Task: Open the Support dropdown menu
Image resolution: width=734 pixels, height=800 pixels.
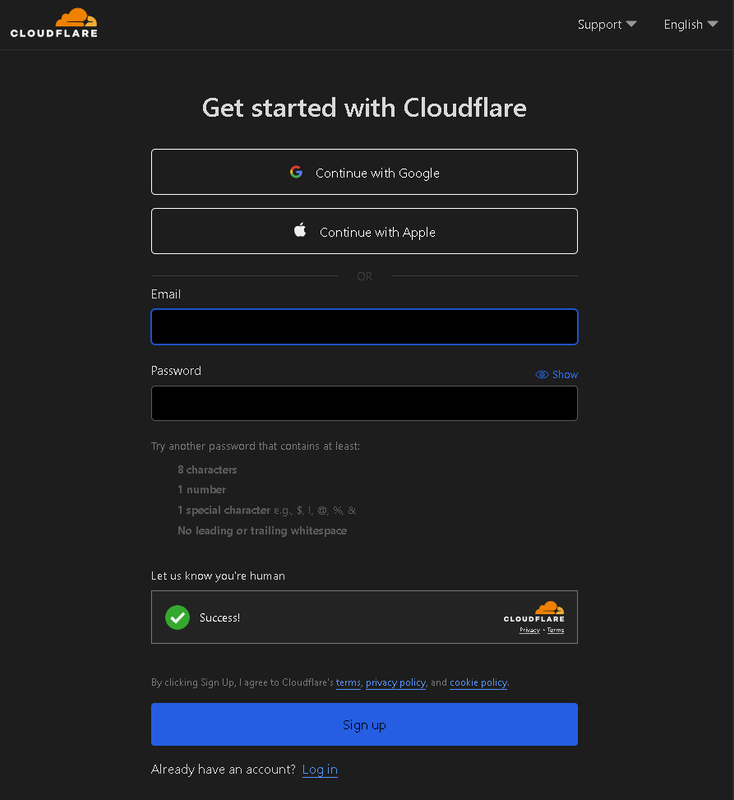Action: [x=607, y=24]
